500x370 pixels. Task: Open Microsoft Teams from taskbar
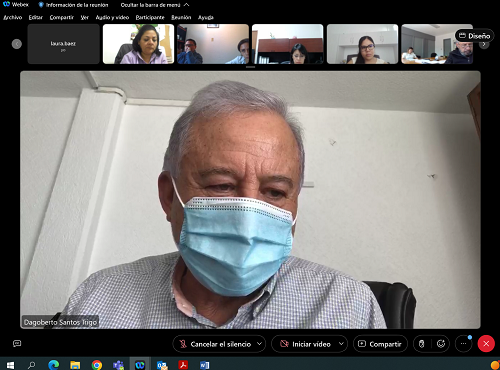pos(118,365)
